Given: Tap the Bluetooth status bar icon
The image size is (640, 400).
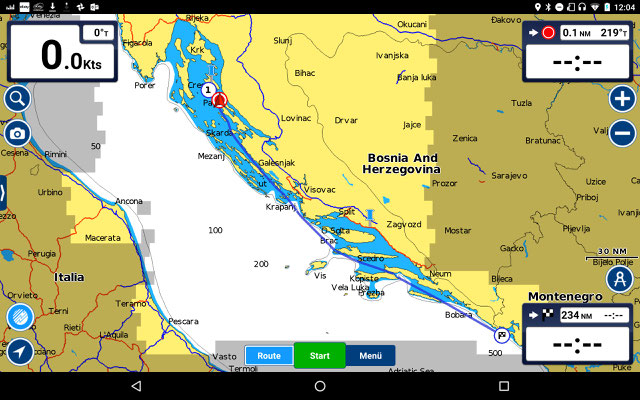Looking at the screenshot, I should pos(549,7).
